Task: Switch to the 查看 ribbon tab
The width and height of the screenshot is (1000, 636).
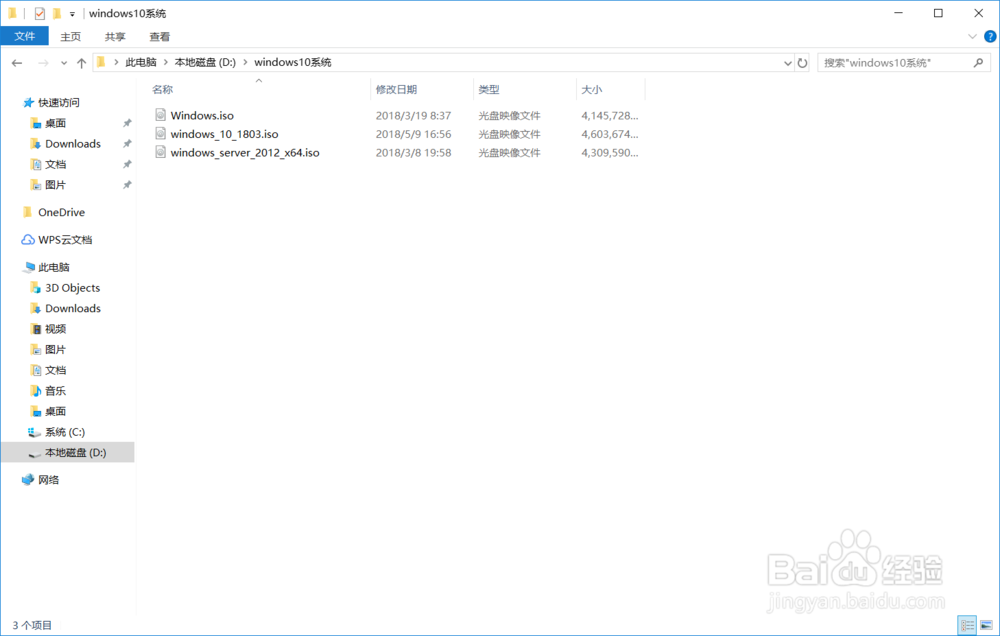Action: click(x=159, y=36)
